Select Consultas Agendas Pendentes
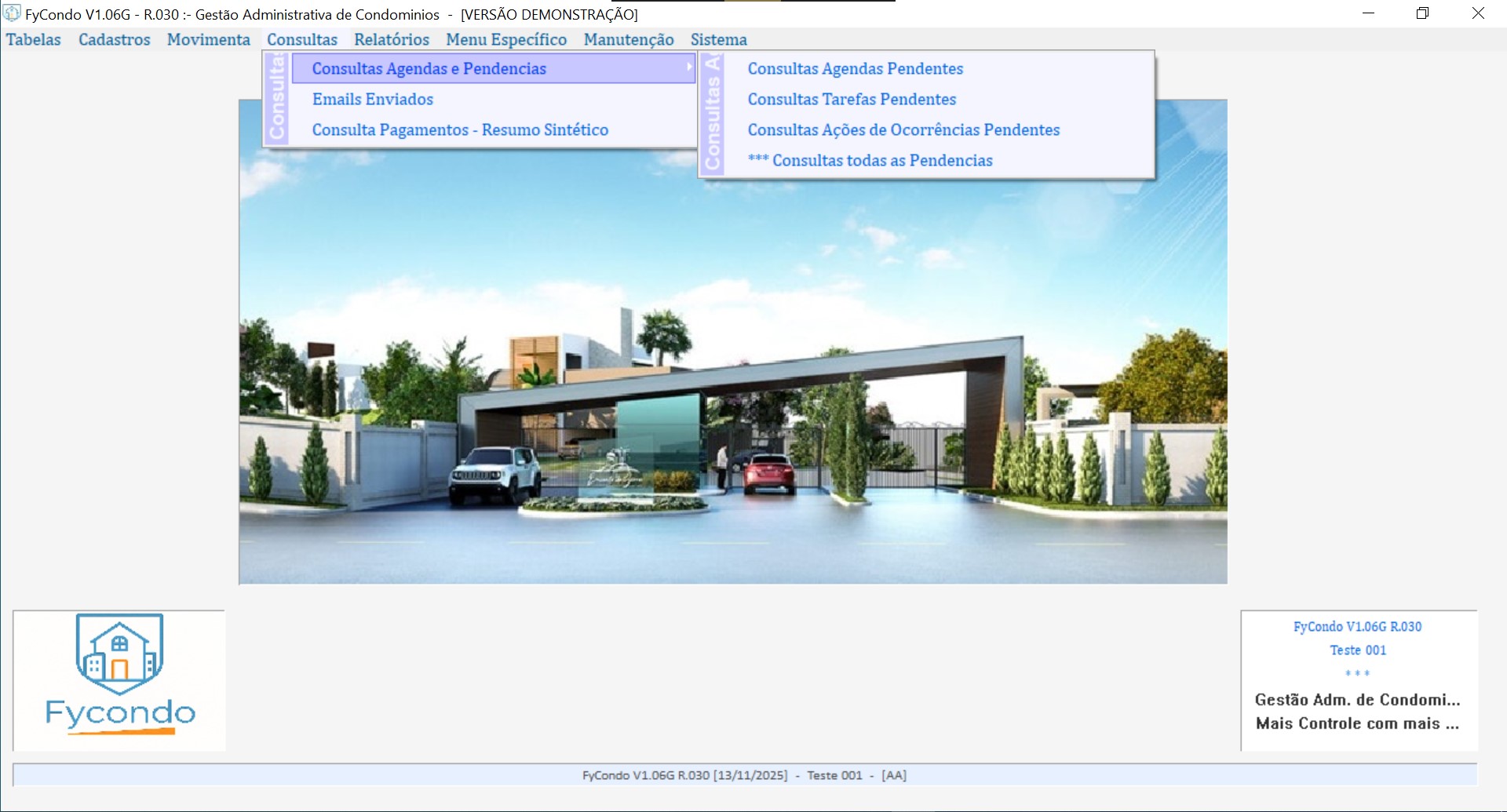 coord(855,68)
